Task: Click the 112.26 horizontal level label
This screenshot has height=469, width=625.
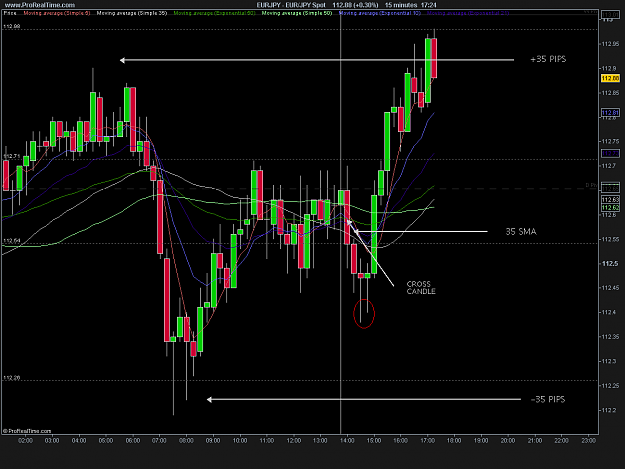Action: point(12,378)
